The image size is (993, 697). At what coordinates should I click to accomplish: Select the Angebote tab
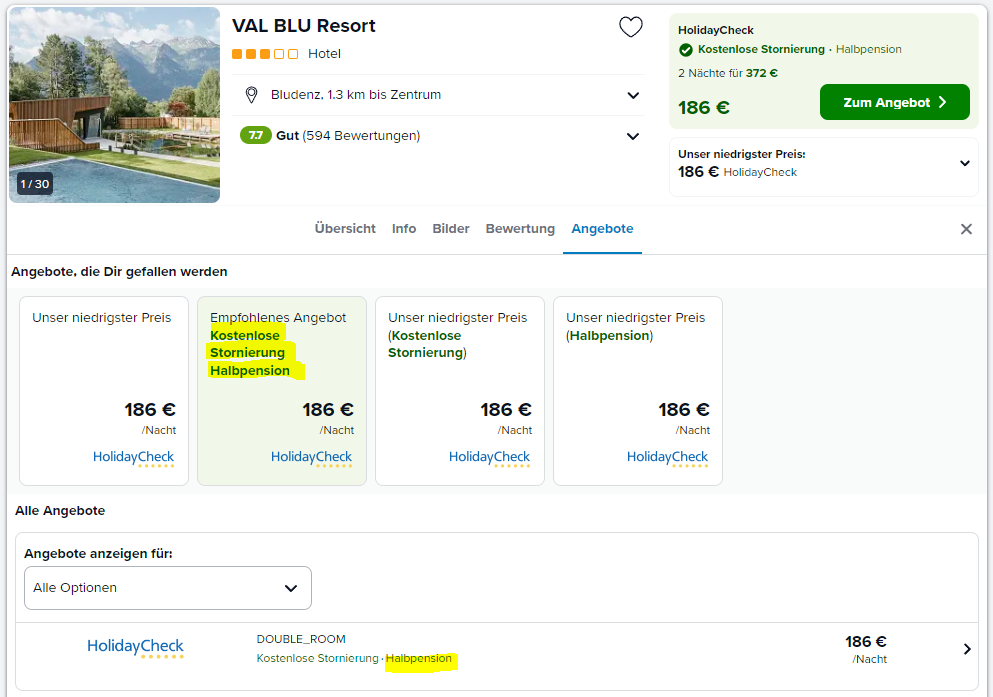602,229
